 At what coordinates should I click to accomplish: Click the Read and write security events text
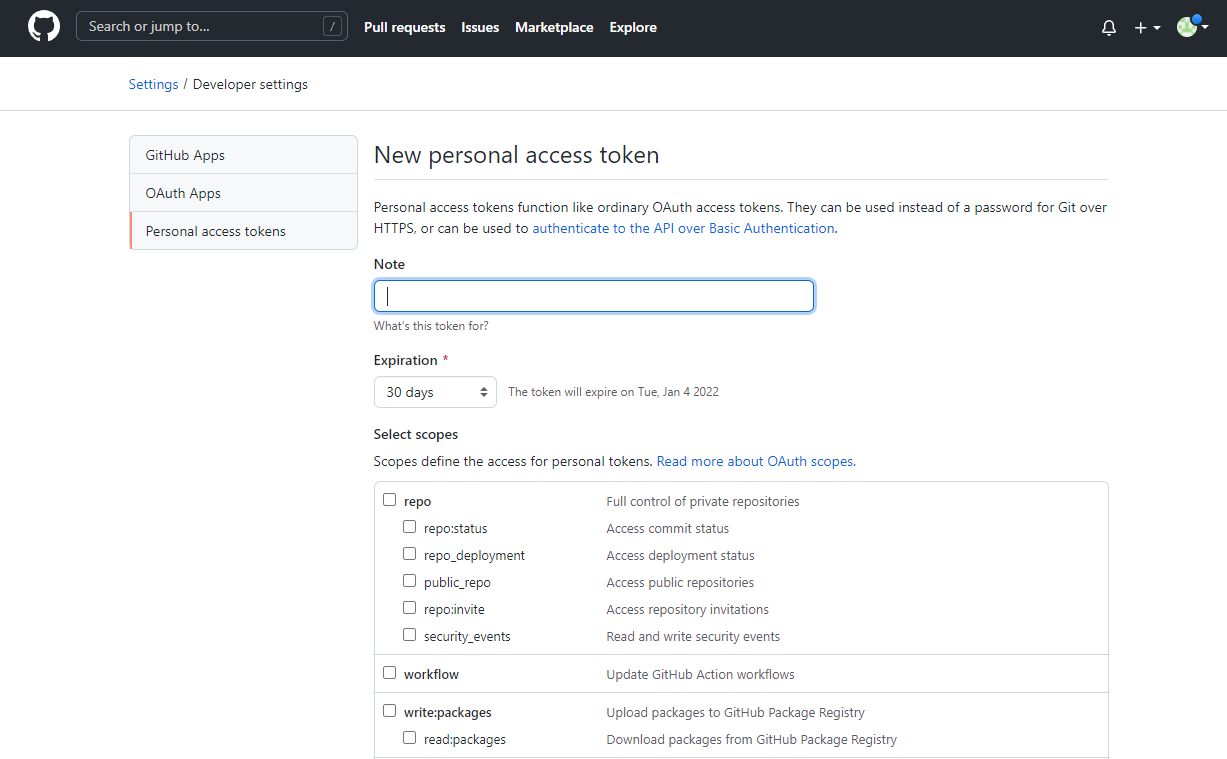(693, 637)
